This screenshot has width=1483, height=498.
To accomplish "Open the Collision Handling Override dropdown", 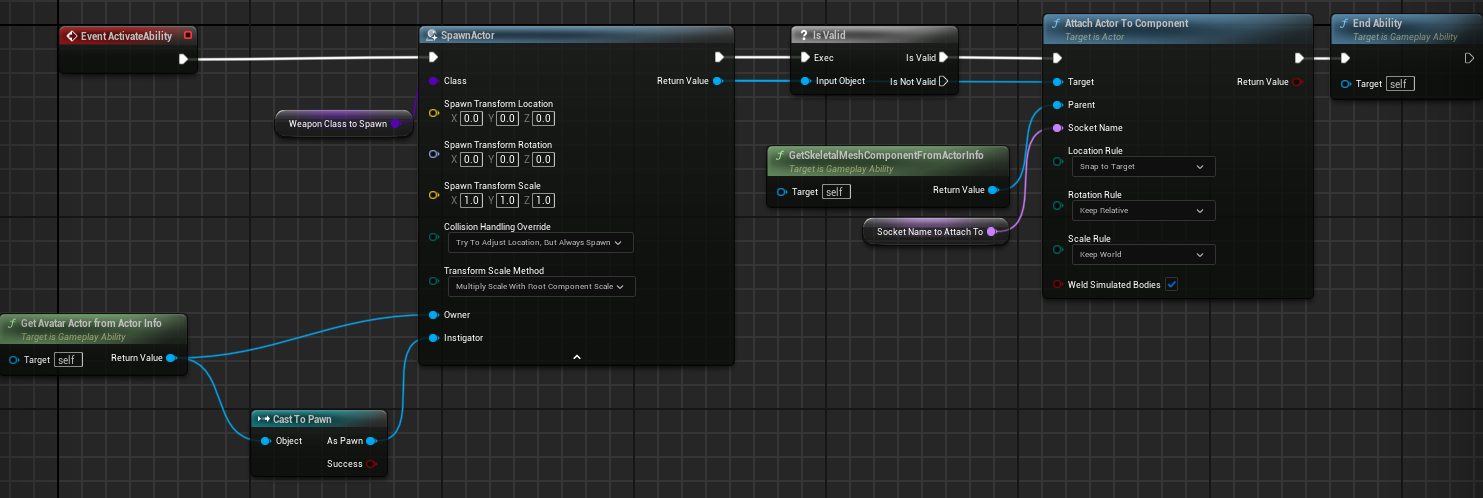I will pos(539,243).
